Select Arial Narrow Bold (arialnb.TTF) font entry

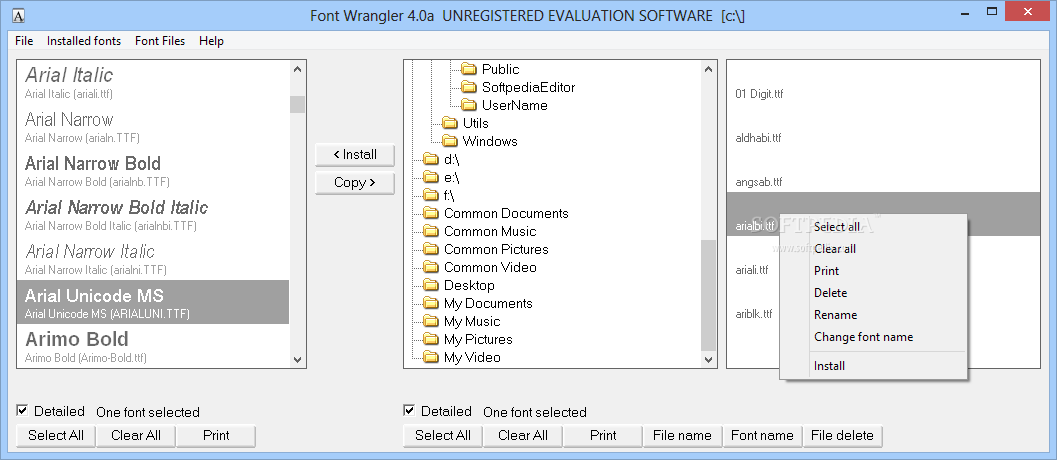click(153, 170)
